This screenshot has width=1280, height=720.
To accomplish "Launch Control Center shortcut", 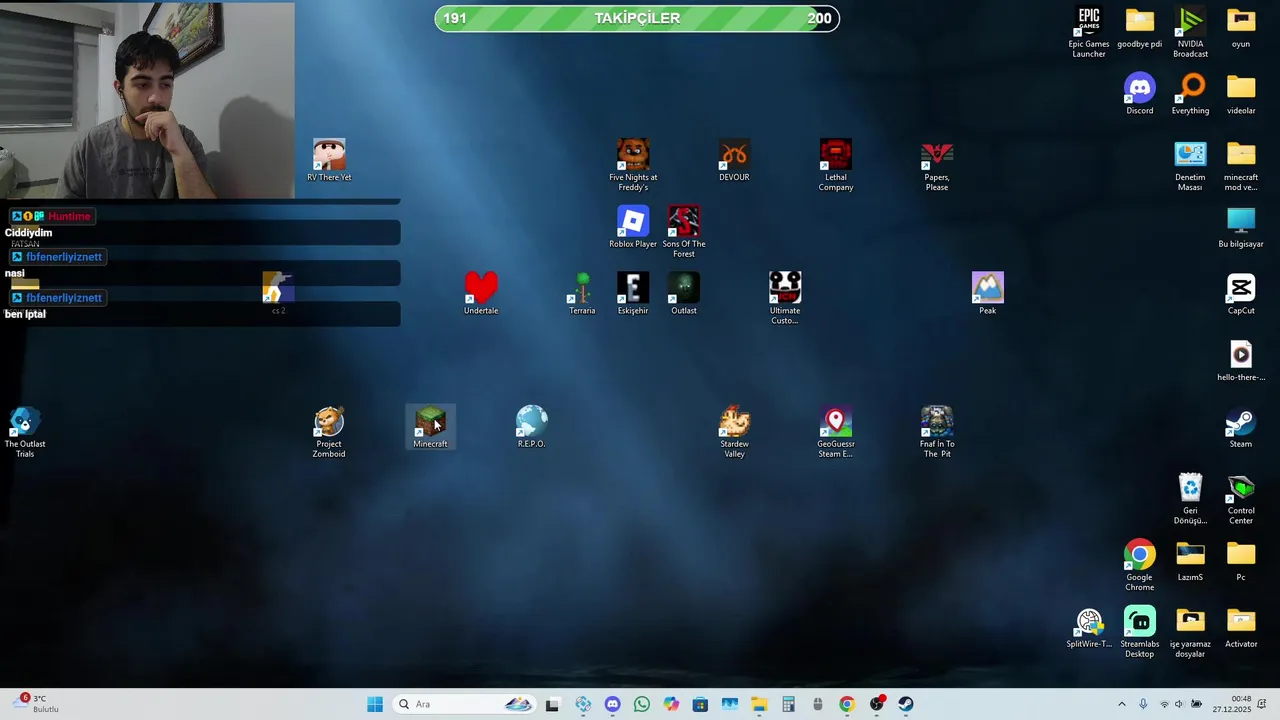I will (x=1241, y=498).
